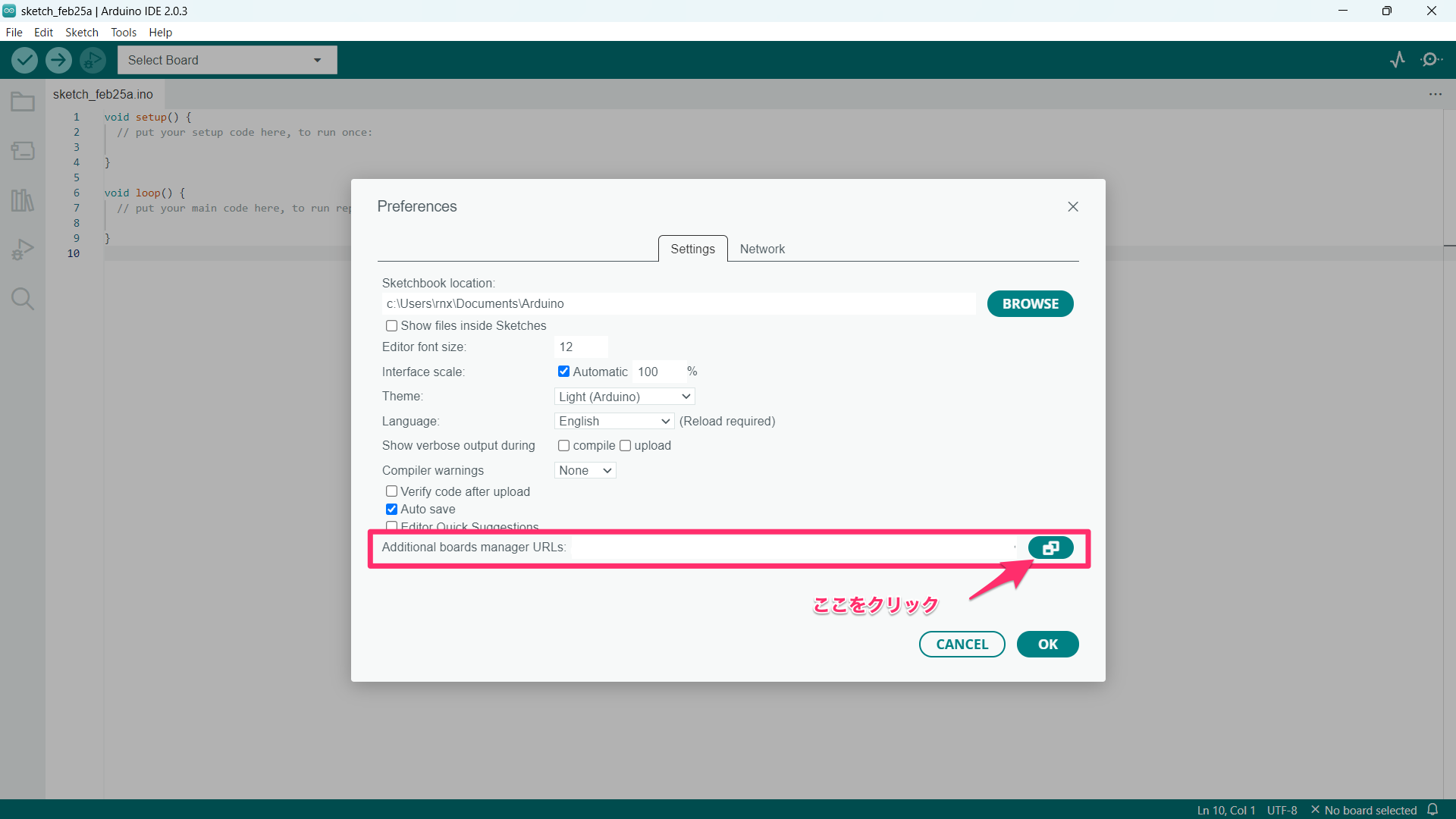This screenshot has width=1456, height=819.
Task: Click the Verify sketch checkmark icon
Action: [24, 60]
